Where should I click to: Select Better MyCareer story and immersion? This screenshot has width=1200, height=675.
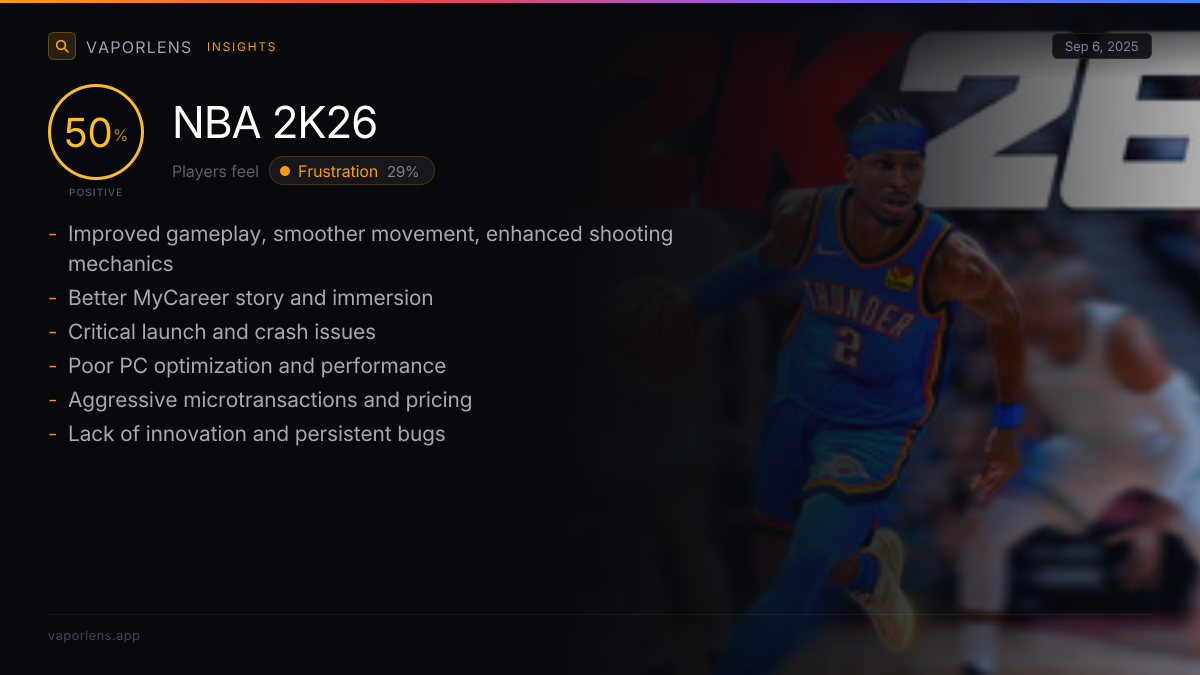coord(250,298)
